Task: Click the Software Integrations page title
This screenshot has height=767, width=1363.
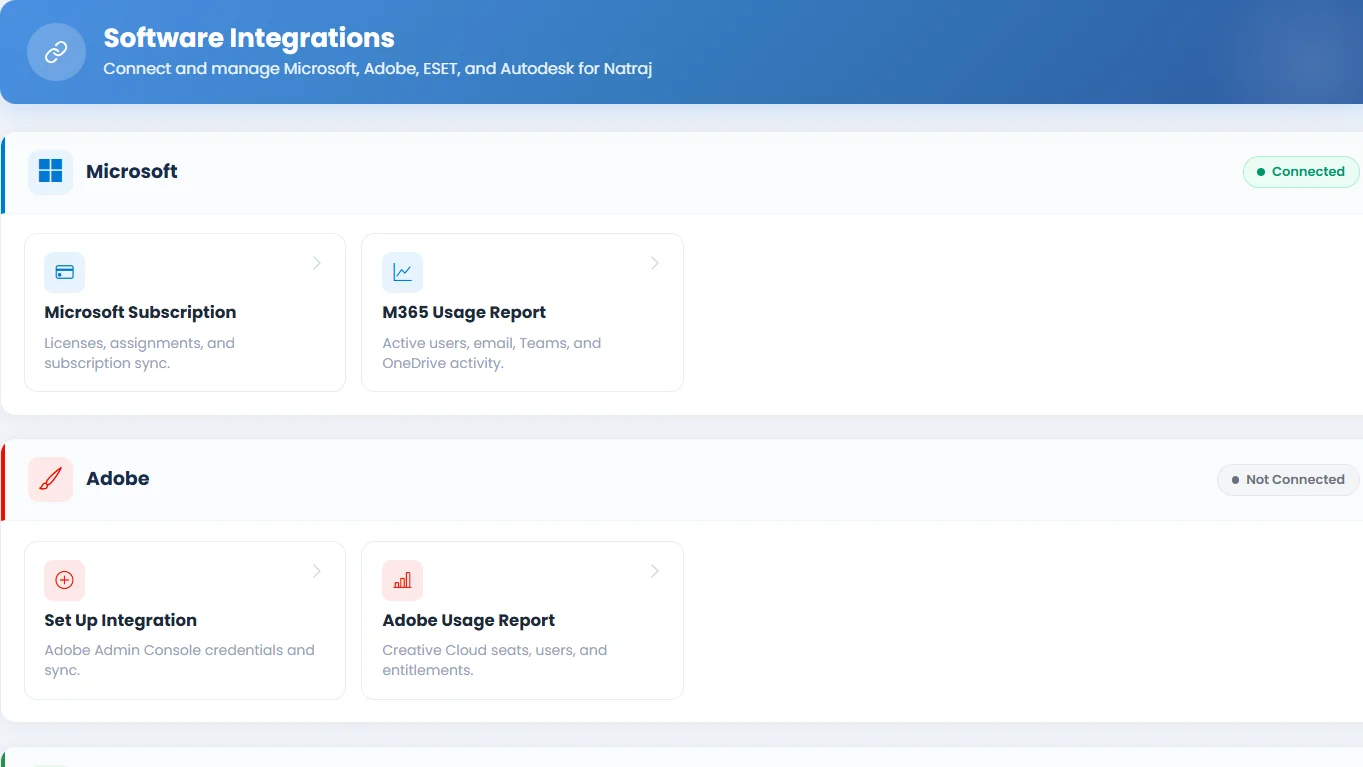Action: click(249, 38)
